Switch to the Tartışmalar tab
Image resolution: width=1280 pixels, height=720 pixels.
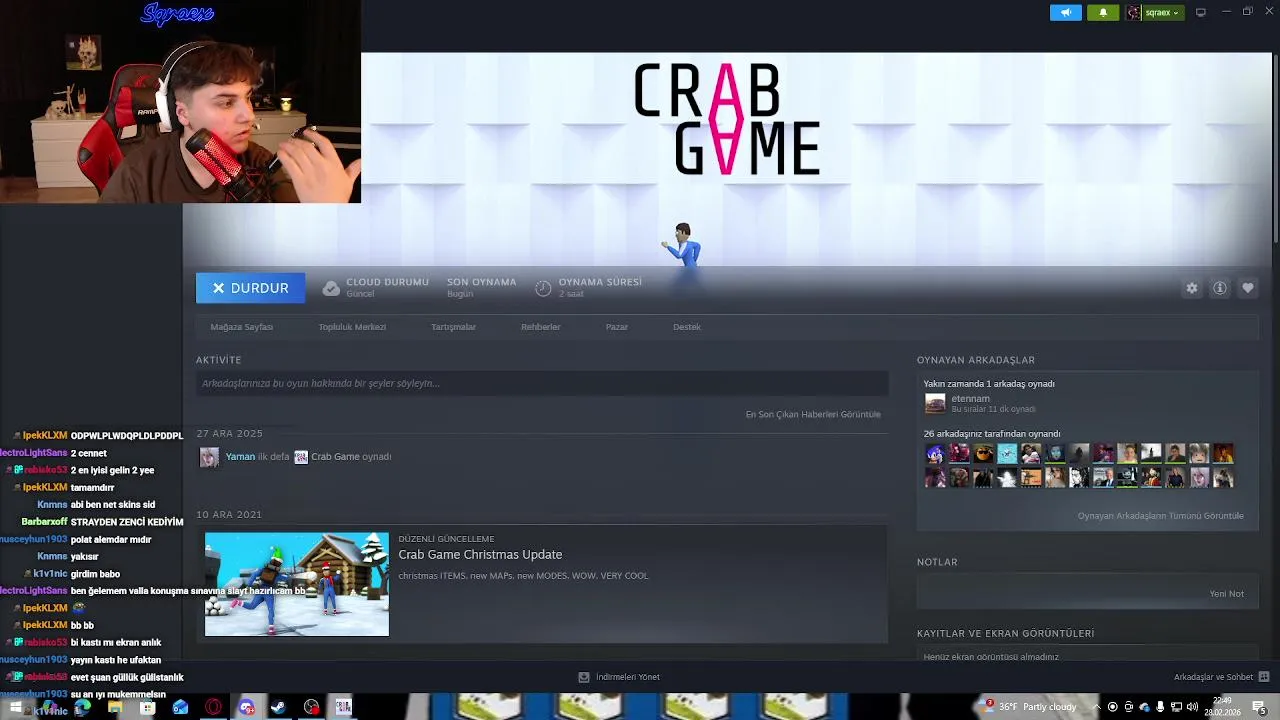pos(453,327)
